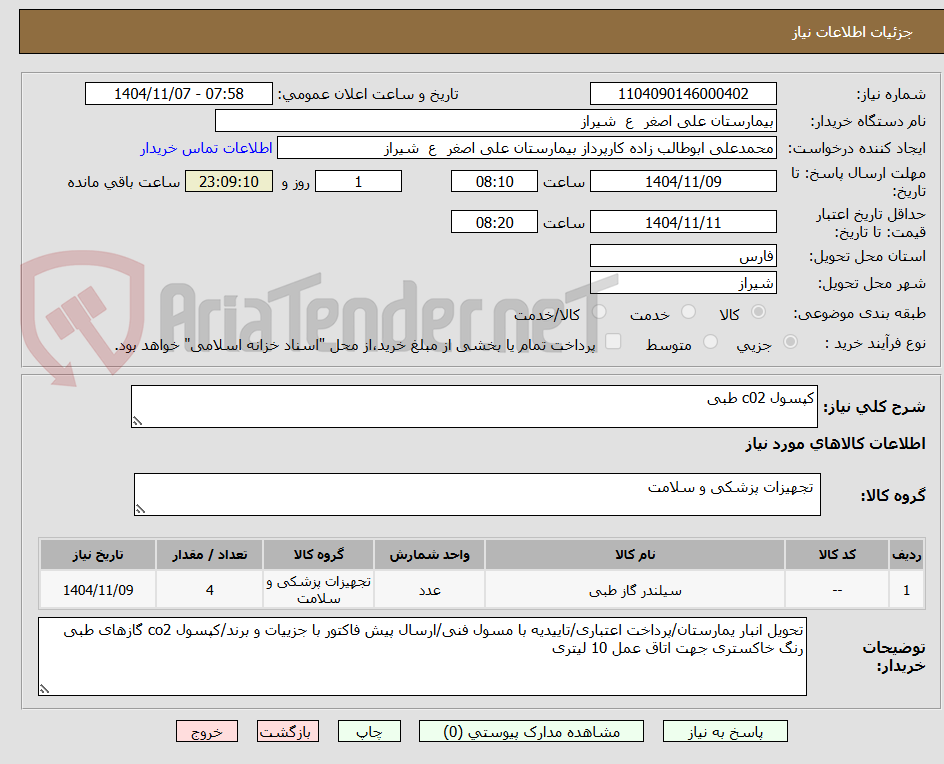Click the تاریخ نیاز column header
The width and height of the screenshot is (944, 764).
tap(98, 554)
